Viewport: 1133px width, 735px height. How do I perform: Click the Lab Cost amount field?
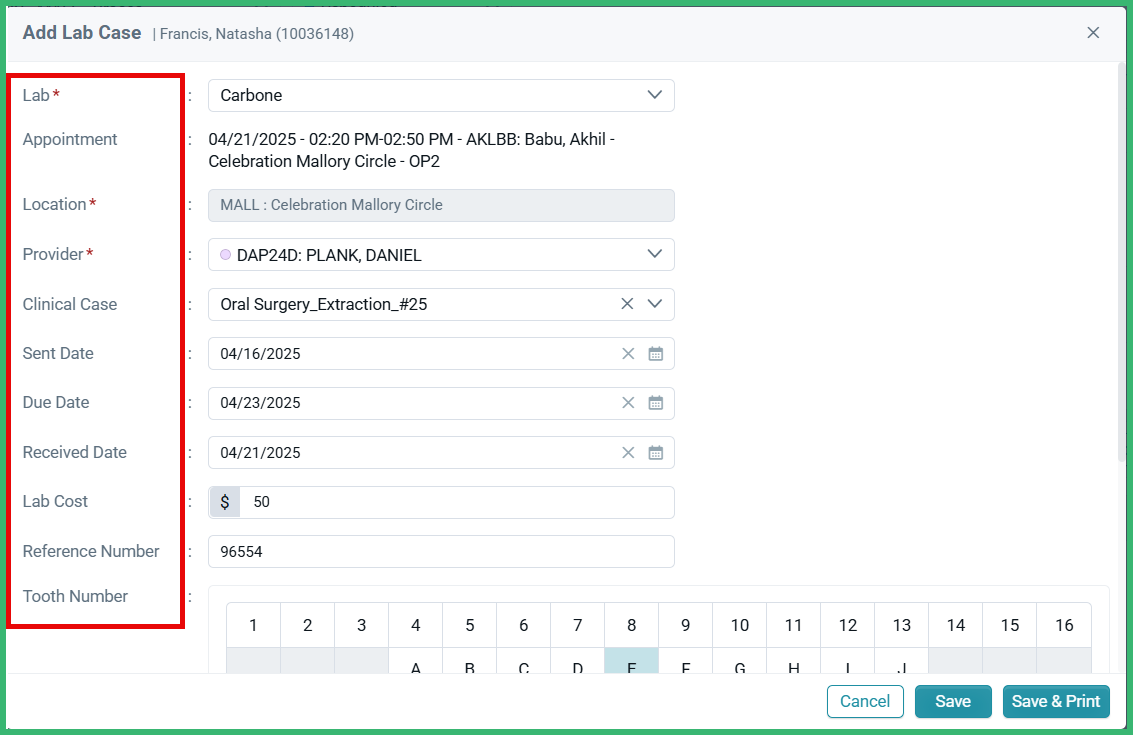(450, 501)
